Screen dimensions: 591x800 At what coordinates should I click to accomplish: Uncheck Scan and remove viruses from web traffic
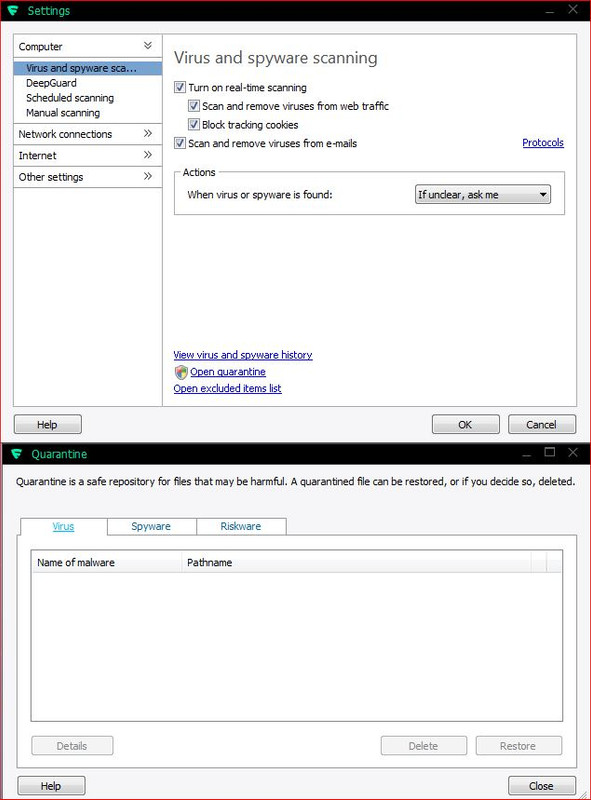point(193,106)
